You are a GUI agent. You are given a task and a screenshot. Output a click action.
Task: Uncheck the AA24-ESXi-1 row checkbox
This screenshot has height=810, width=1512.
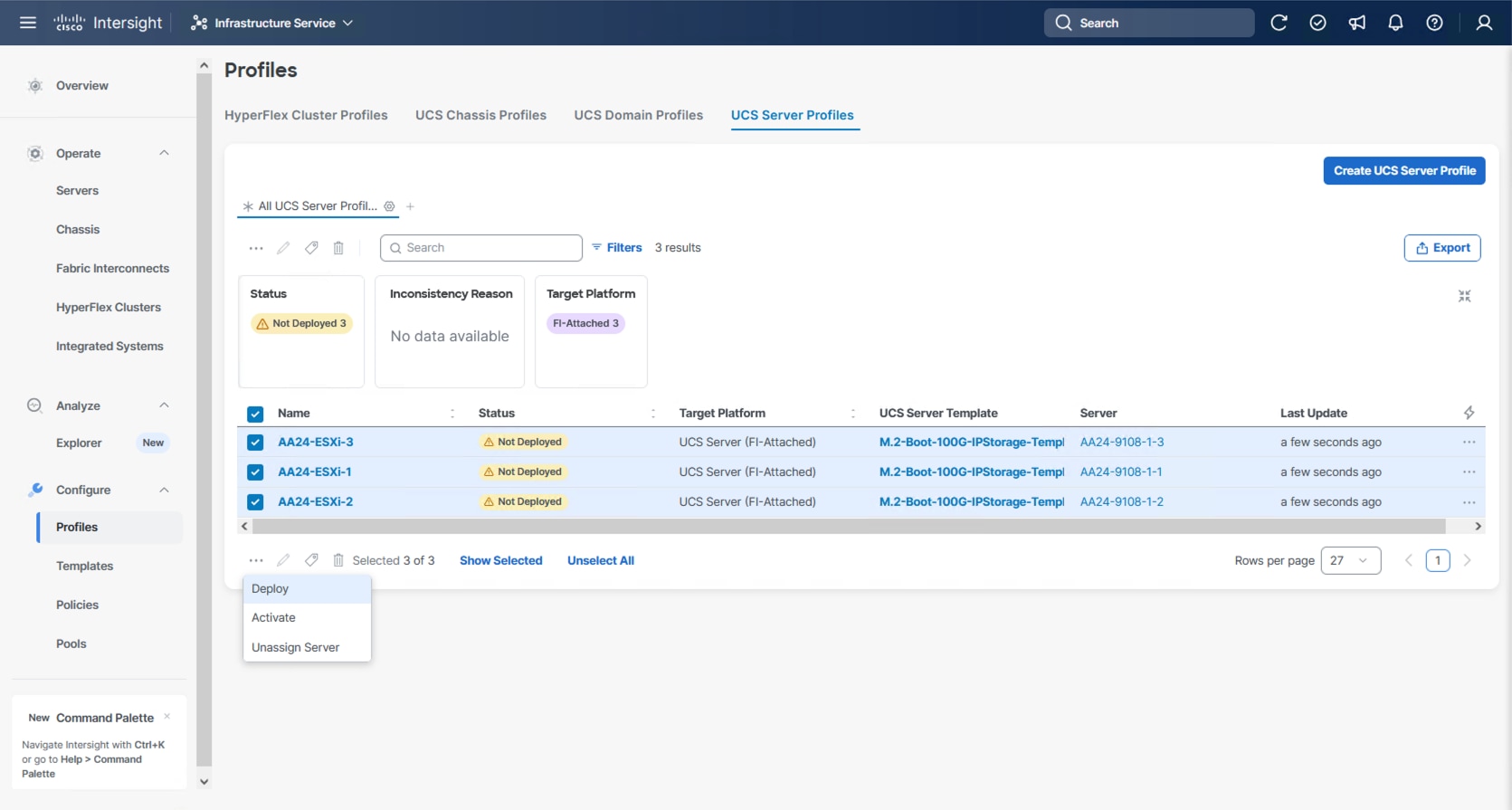255,472
